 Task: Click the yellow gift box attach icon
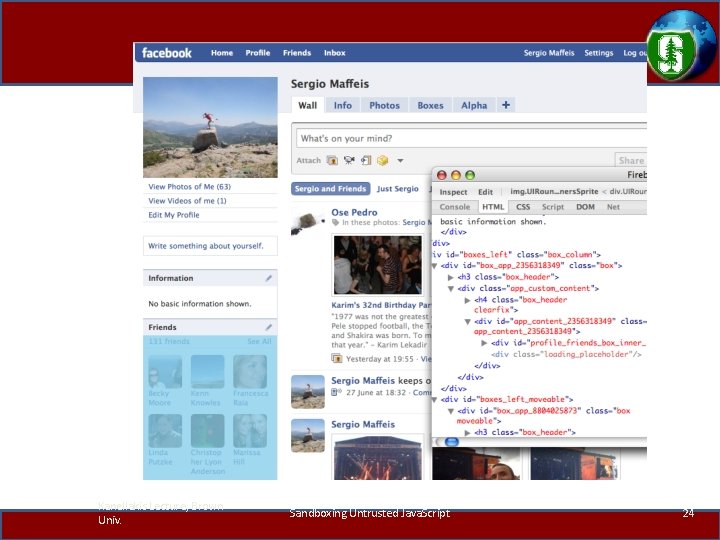[x=382, y=160]
